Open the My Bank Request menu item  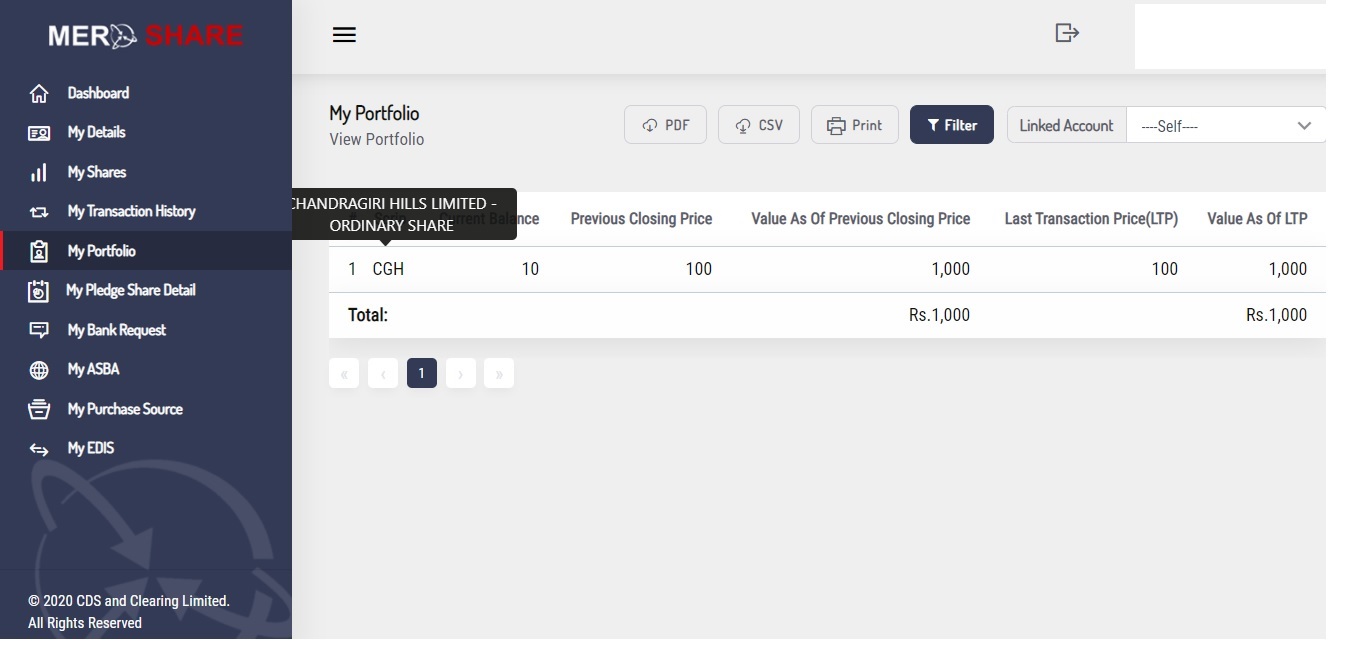[116, 330]
